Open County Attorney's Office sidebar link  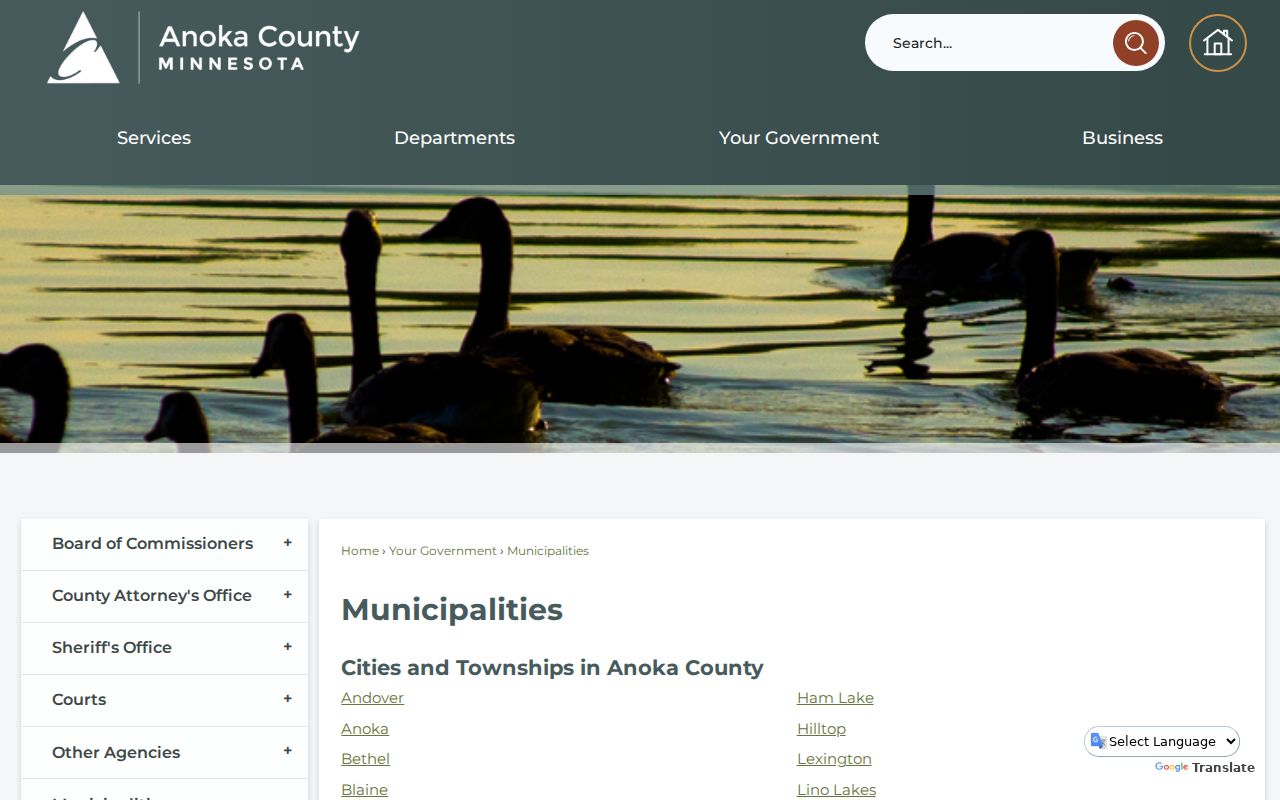tap(152, 595)
